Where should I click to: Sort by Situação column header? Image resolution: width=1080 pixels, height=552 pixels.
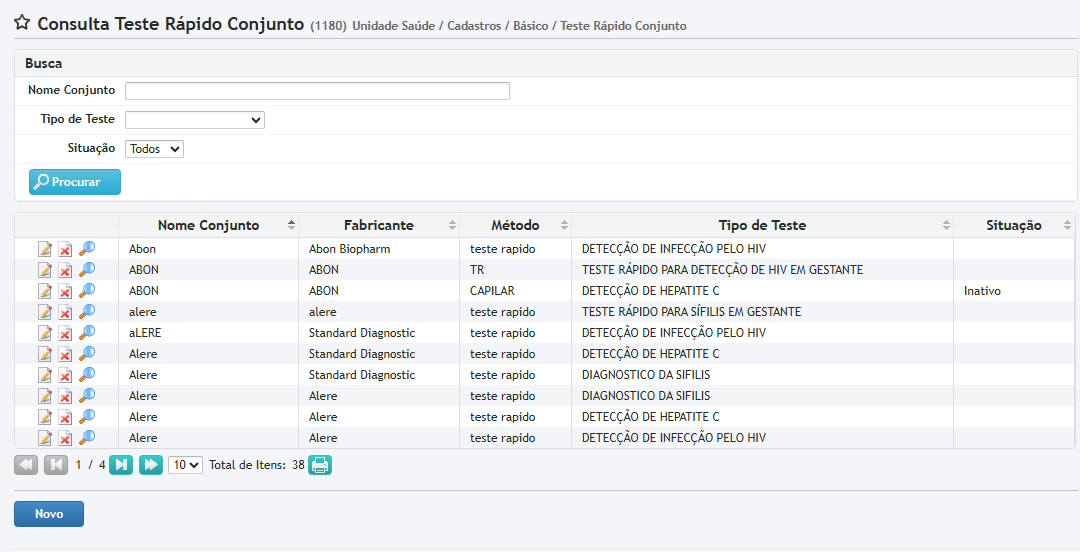click(1013, 225)
